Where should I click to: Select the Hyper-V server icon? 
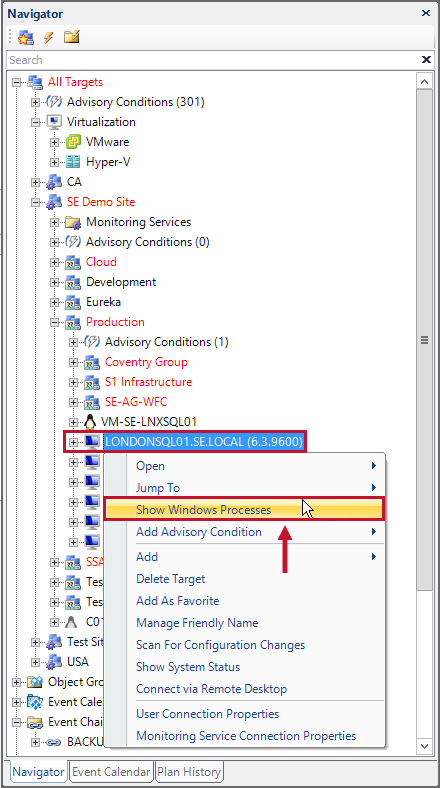coord(74,162)
